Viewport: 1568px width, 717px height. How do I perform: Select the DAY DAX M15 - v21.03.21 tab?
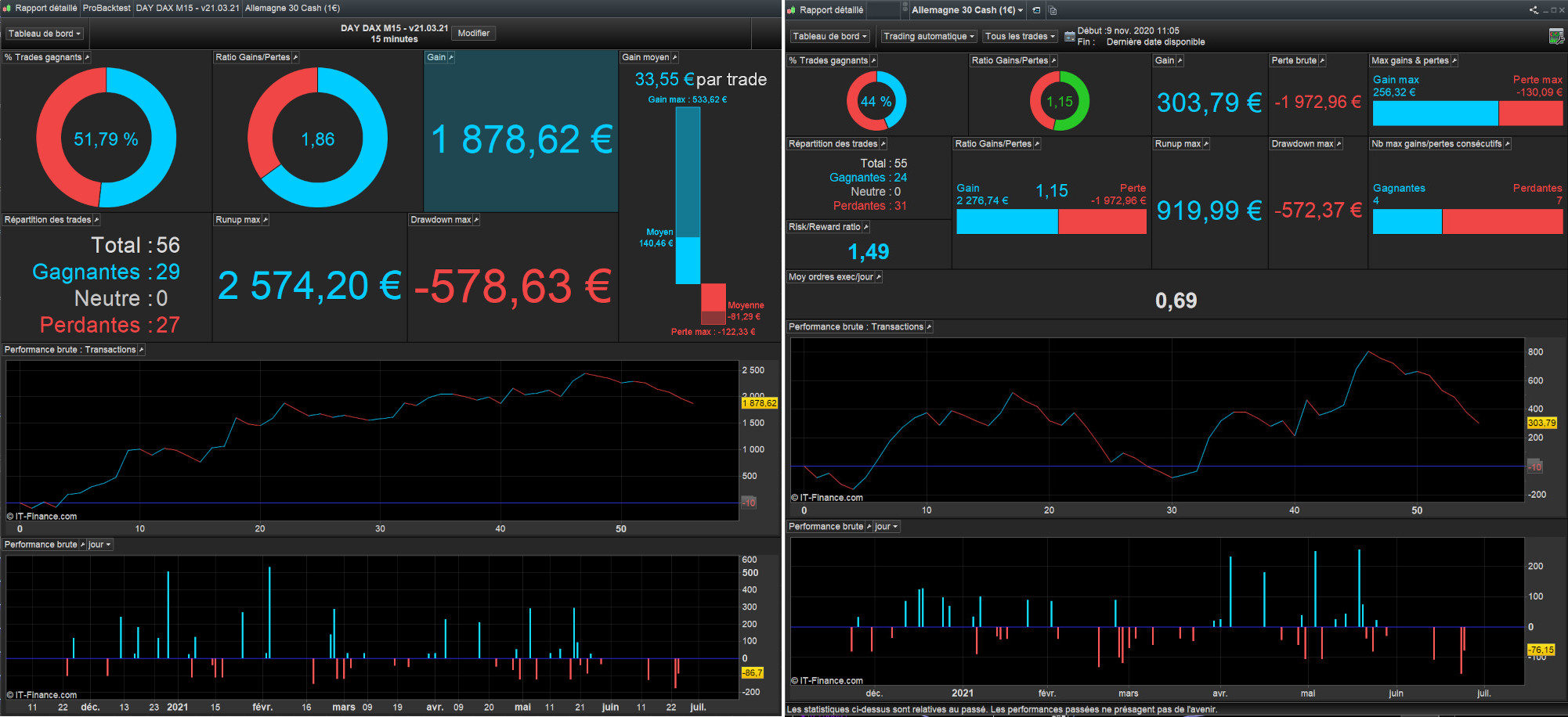tap(187, 8)
